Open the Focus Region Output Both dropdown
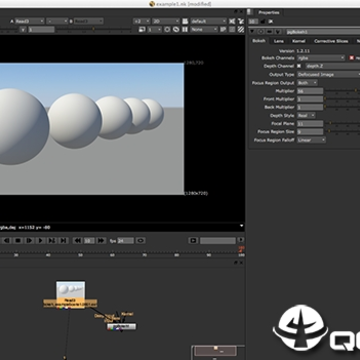 point(307,82)
